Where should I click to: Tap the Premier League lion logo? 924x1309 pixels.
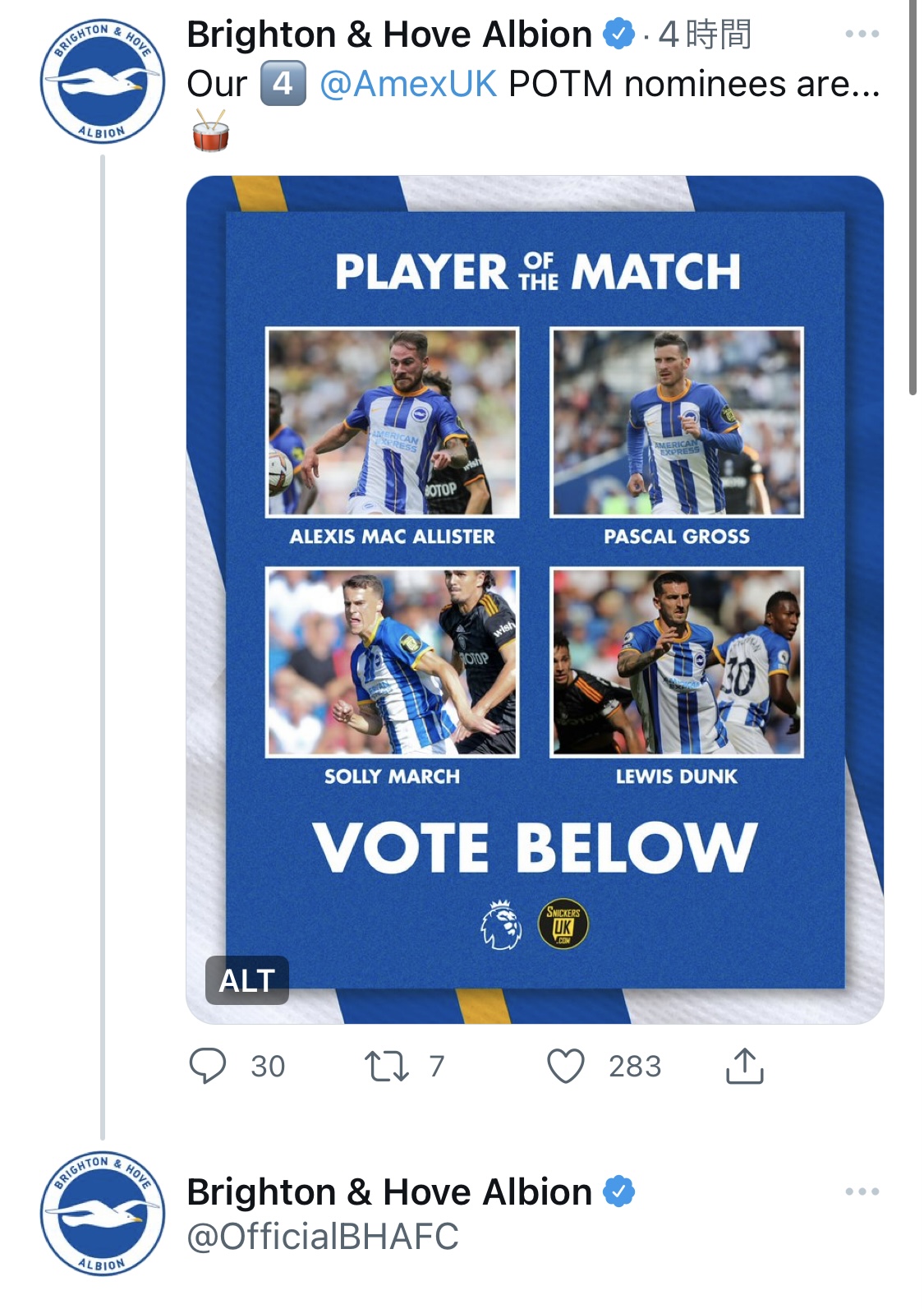(x=501, y=924)
